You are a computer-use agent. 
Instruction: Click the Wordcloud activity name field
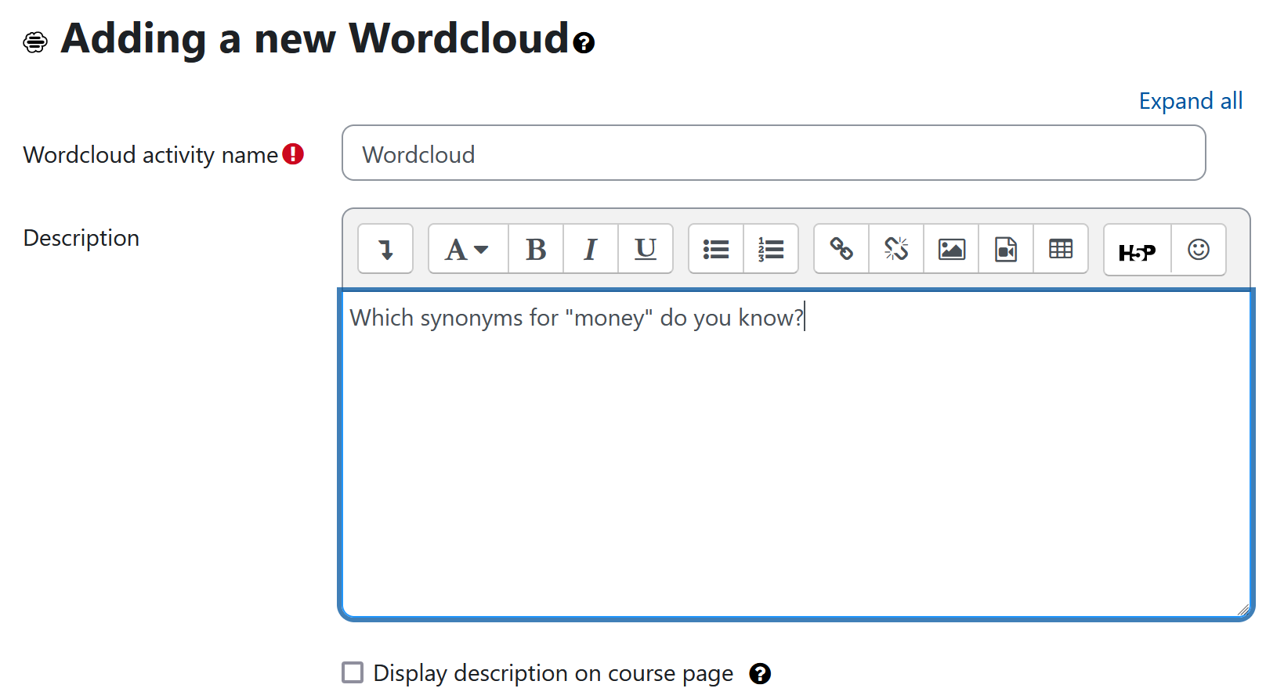click(773, 154)
